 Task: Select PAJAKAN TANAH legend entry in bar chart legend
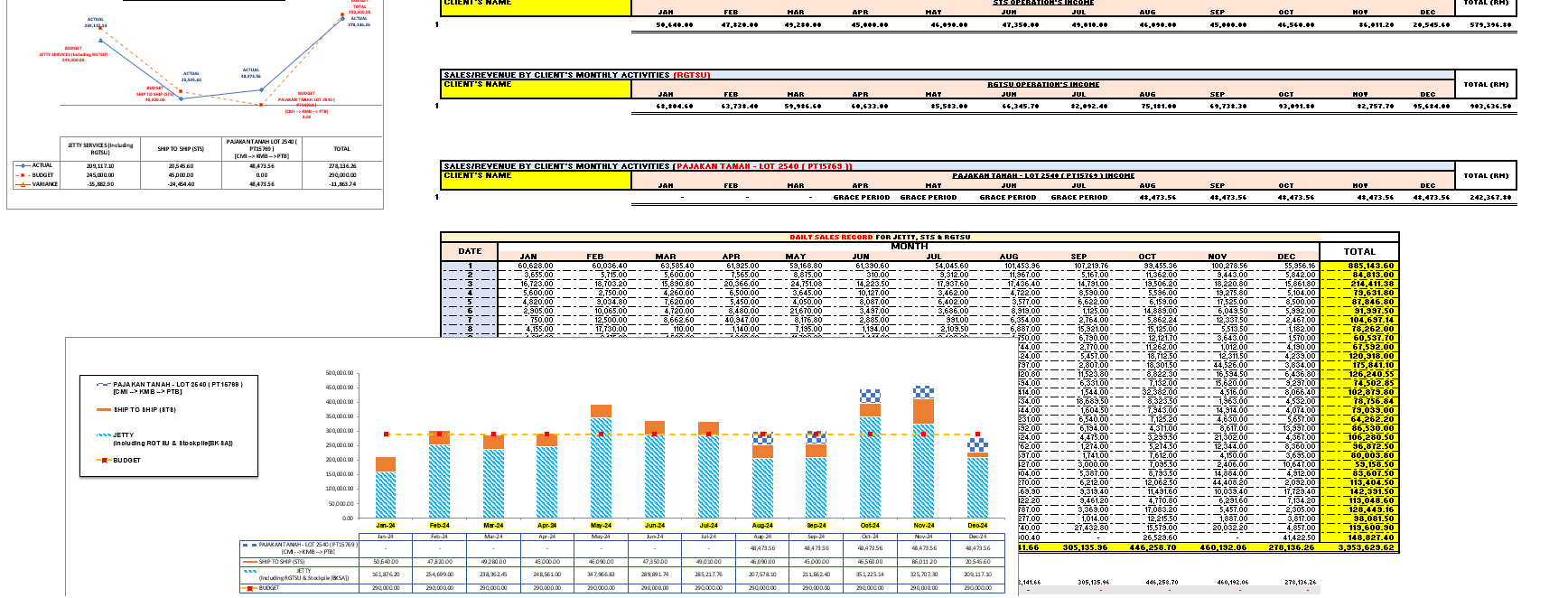click(x=169, y=388)
